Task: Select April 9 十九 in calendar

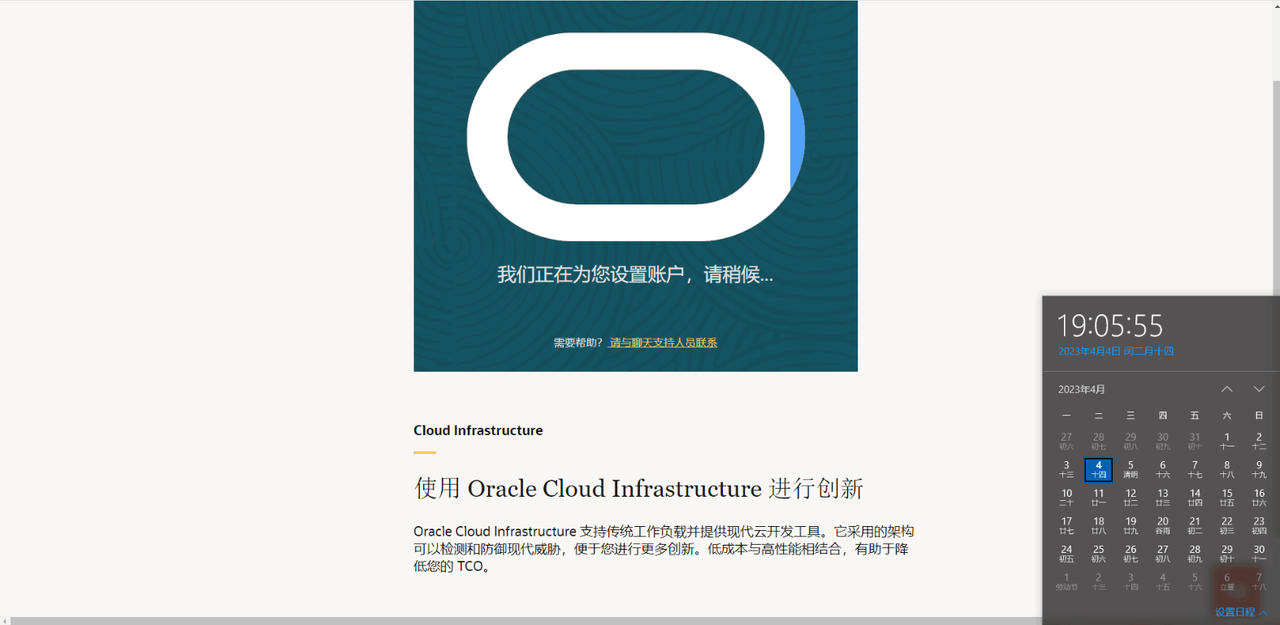Action: [x=1259, y=469]
